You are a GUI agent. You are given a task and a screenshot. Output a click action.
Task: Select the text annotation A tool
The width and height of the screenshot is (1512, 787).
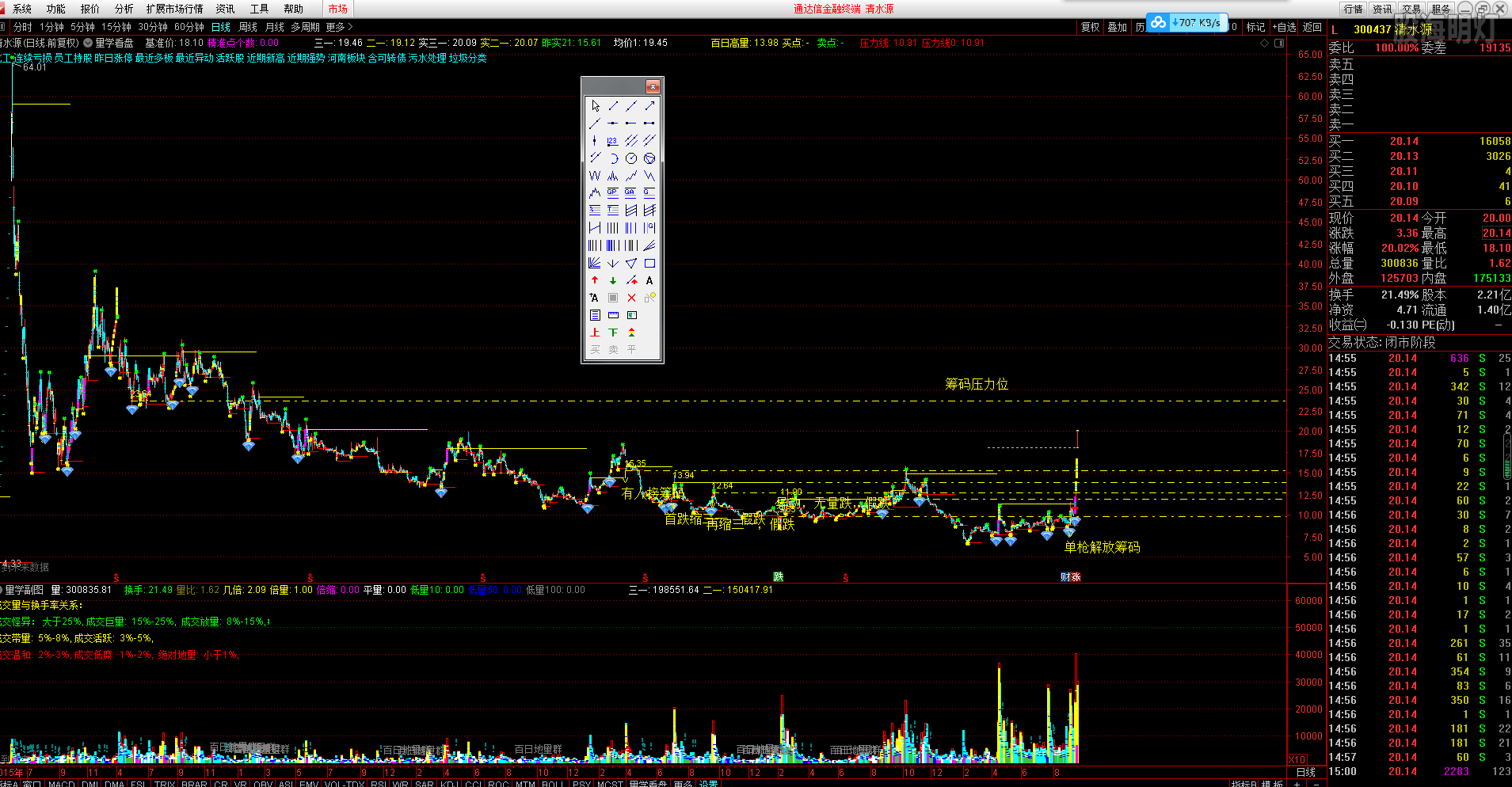[x=649, y=281]
